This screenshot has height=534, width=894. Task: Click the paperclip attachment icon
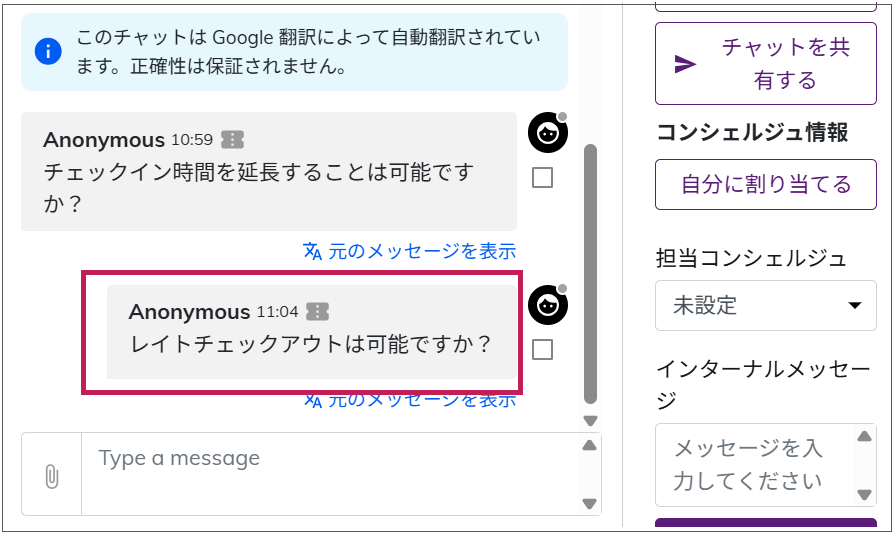tap(52, 477)
